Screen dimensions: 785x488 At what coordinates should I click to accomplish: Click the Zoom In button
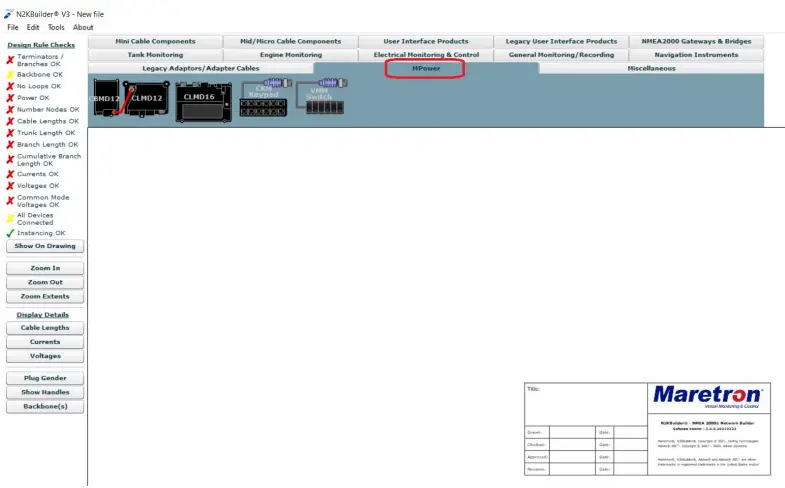tap(45, 268)
